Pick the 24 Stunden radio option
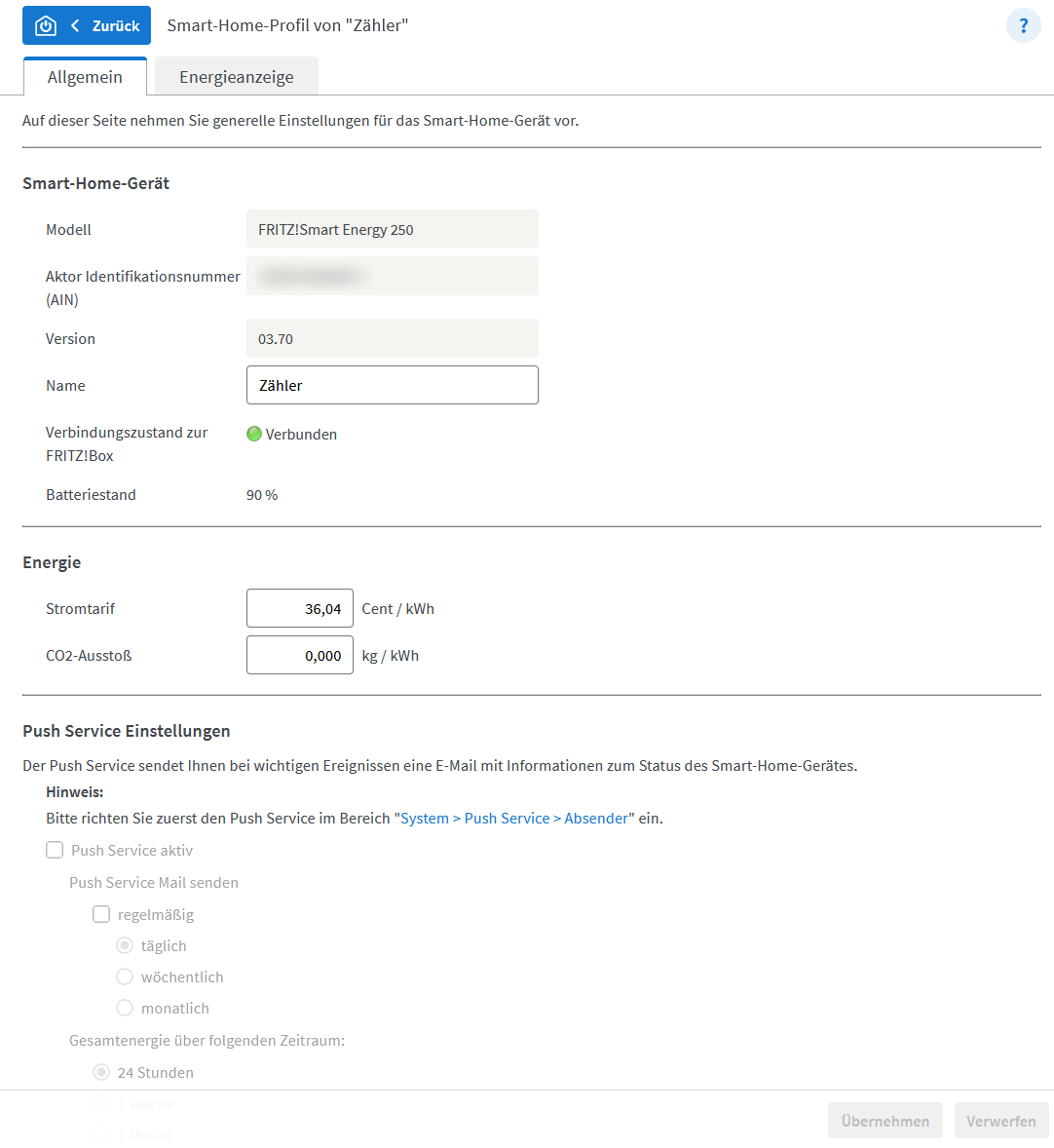The image size is (1054, 1148). pos(101,1072)
